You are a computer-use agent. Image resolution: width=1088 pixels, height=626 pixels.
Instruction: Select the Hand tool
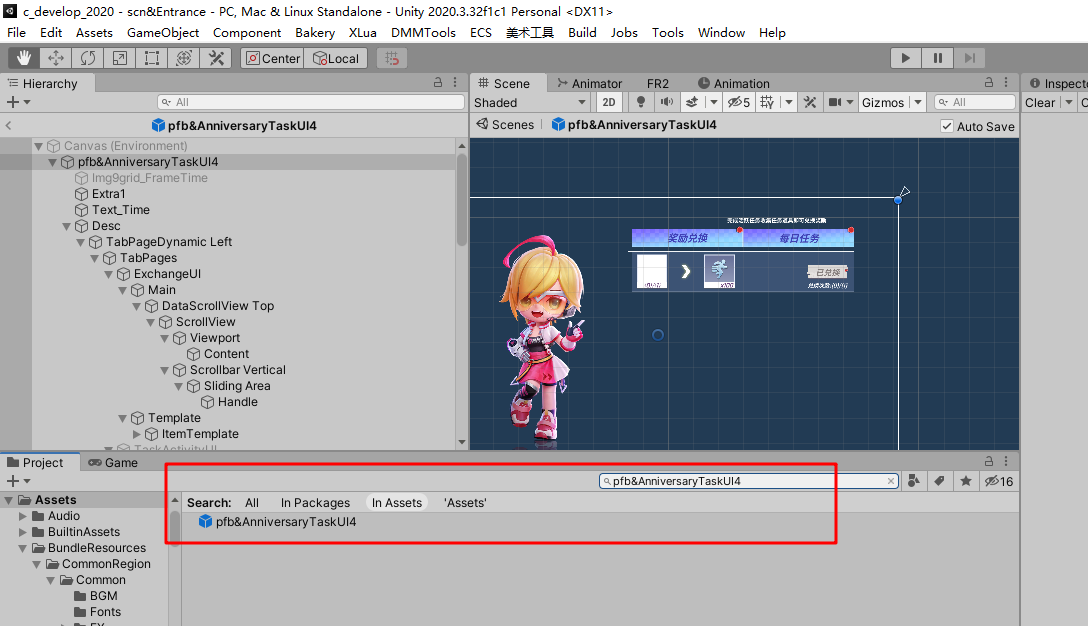pos(24,58)
